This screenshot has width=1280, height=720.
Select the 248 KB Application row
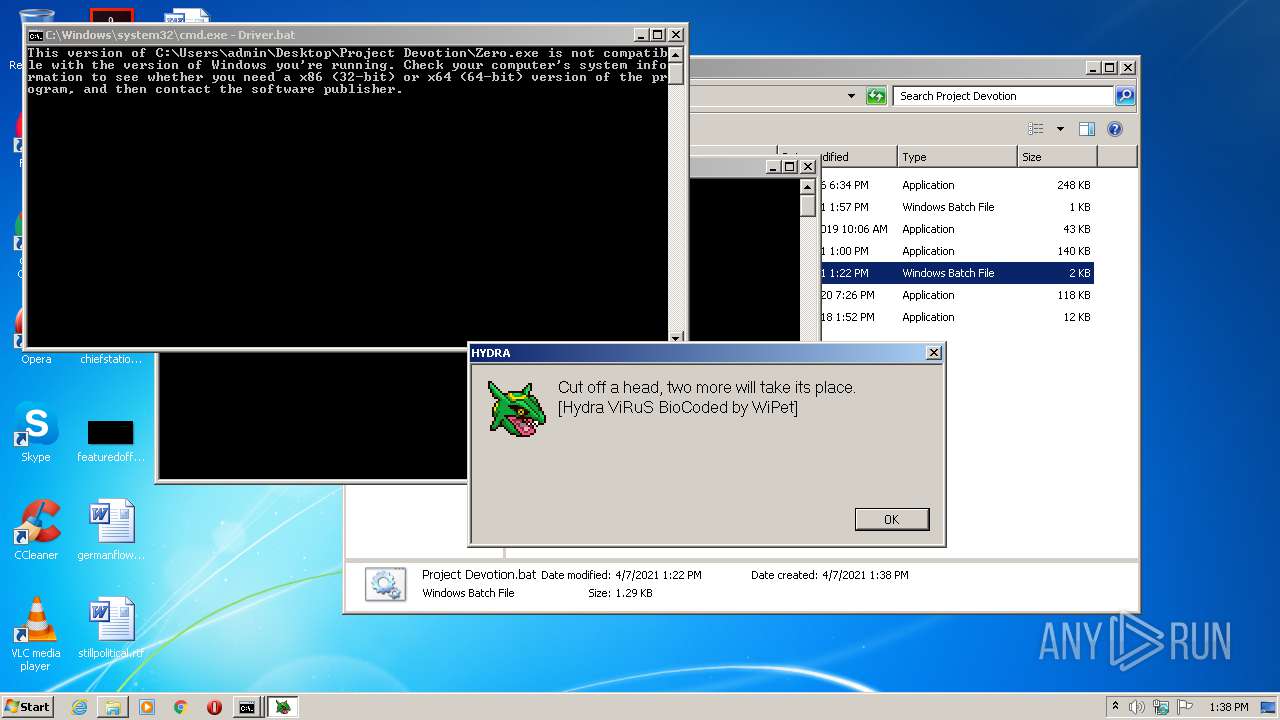[x=957, y=185]
